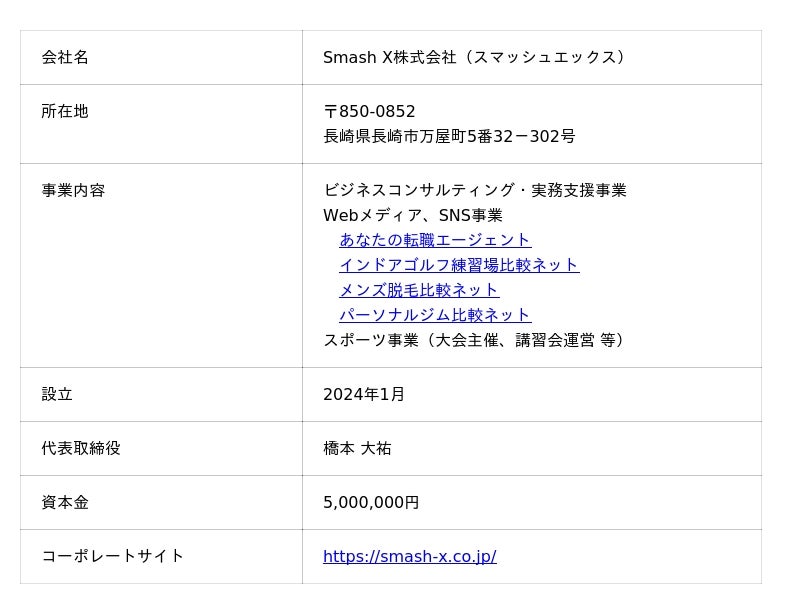Image resolution: width=800 pixels, height=614 pixels.
Task: Click the 会社名 row label
Action: pyautogui.click(x=65, y=57)
